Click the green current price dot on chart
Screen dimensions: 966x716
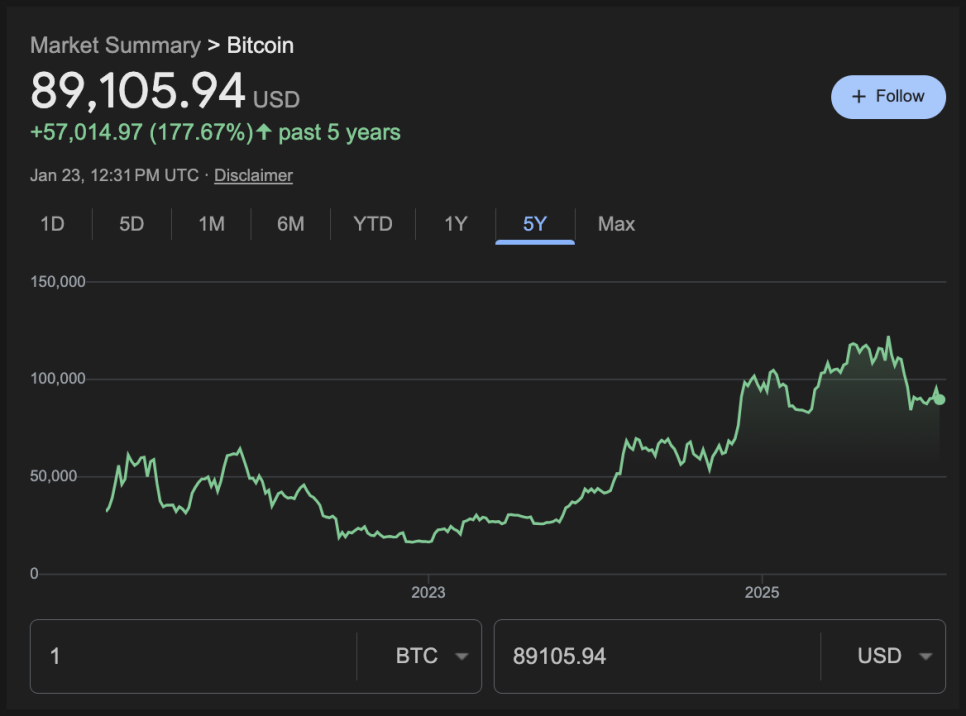coord(939,399)
